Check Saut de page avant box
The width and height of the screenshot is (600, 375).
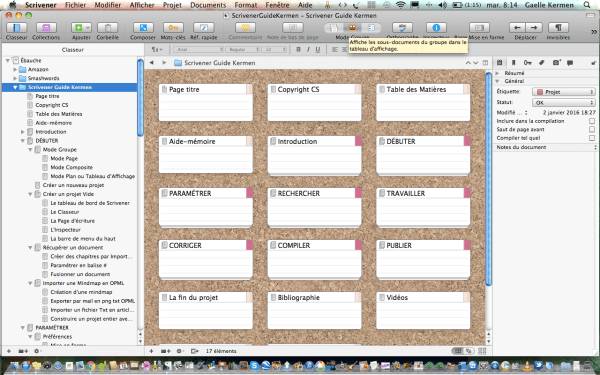(592, 129)
